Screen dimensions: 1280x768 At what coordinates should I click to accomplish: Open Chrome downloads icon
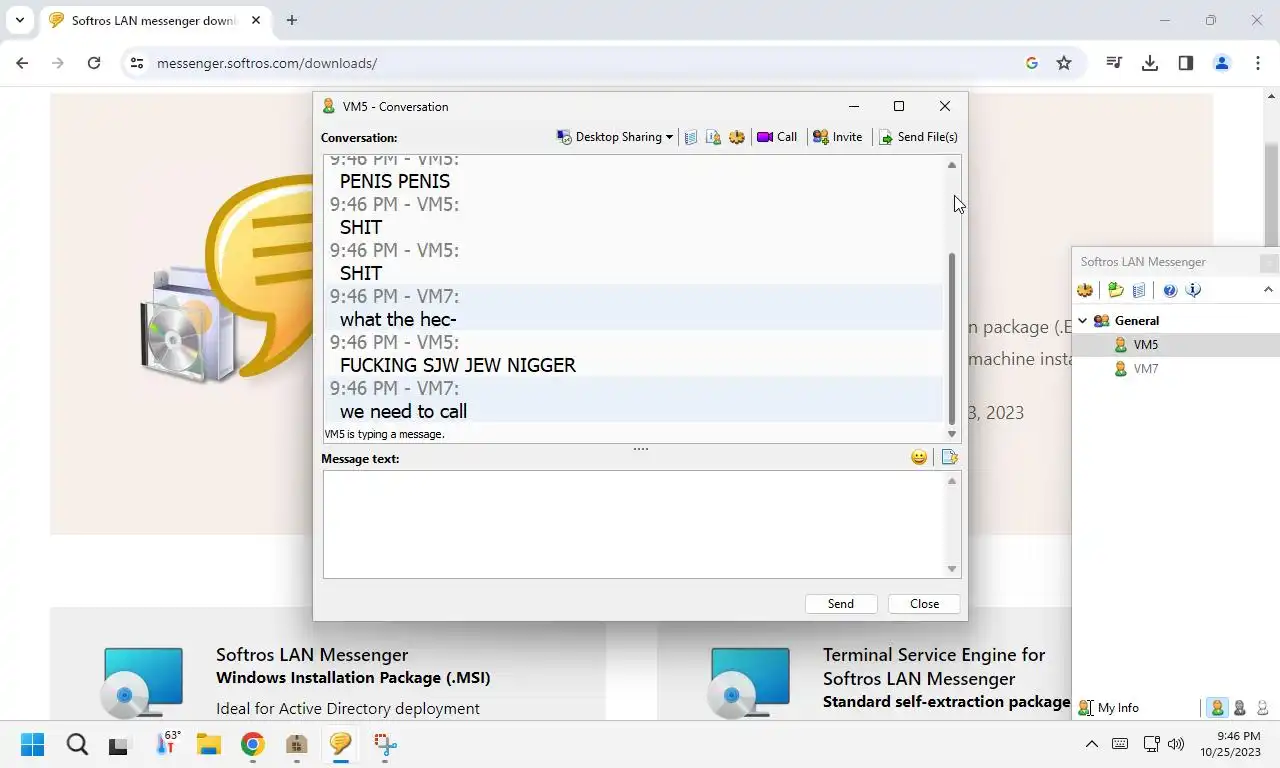(x=1150, y=63)
